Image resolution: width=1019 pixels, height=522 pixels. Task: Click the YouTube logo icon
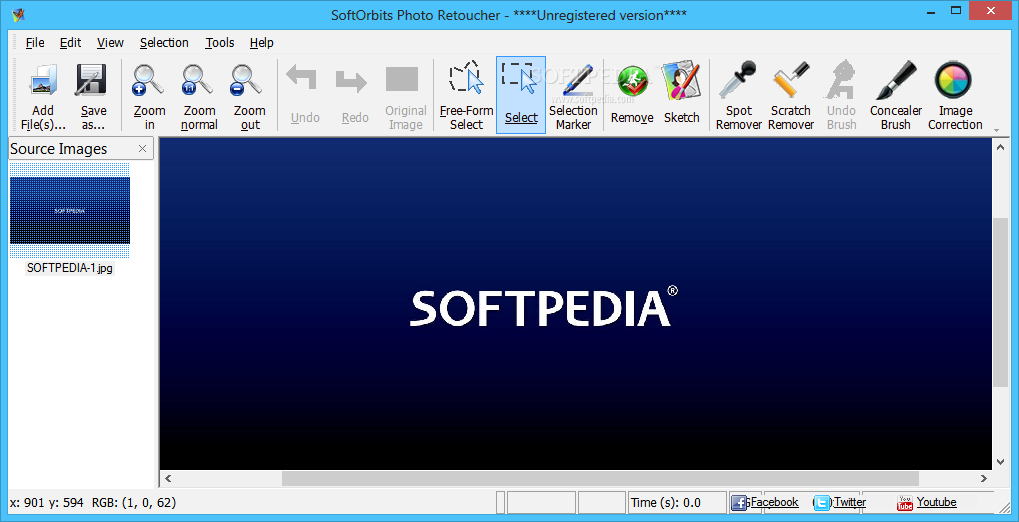point(905,502)
